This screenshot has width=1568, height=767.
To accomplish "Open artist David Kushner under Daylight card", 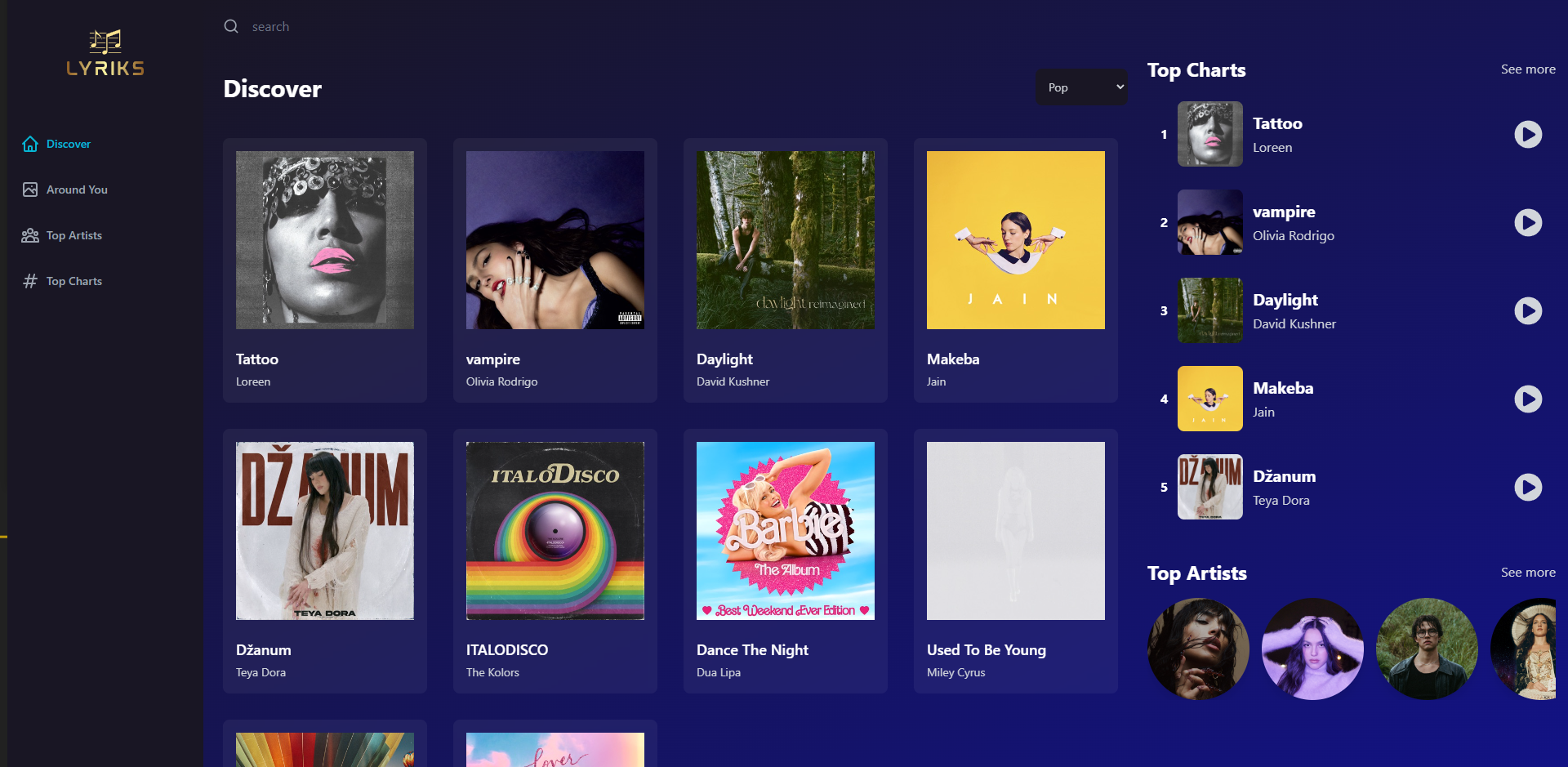I will tap(733, 381).
